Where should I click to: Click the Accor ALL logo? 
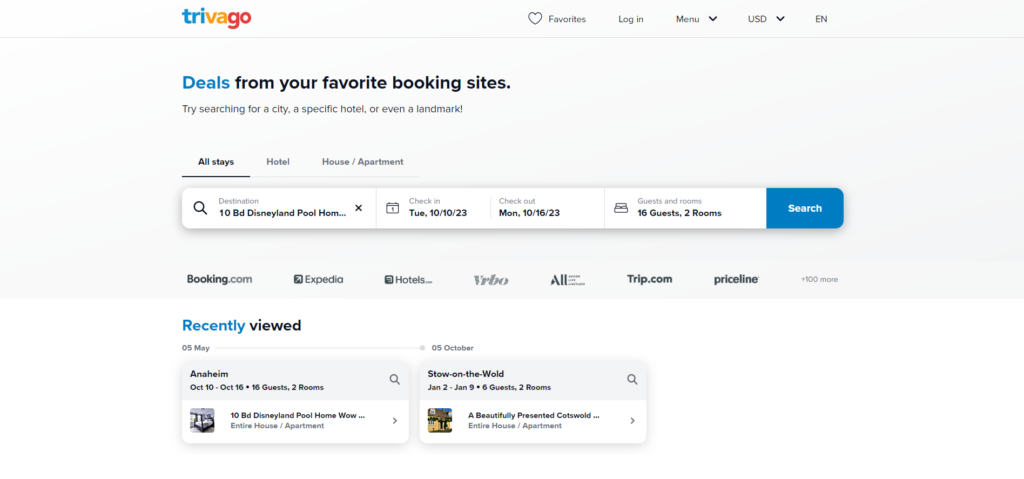(x=568, y=280)
